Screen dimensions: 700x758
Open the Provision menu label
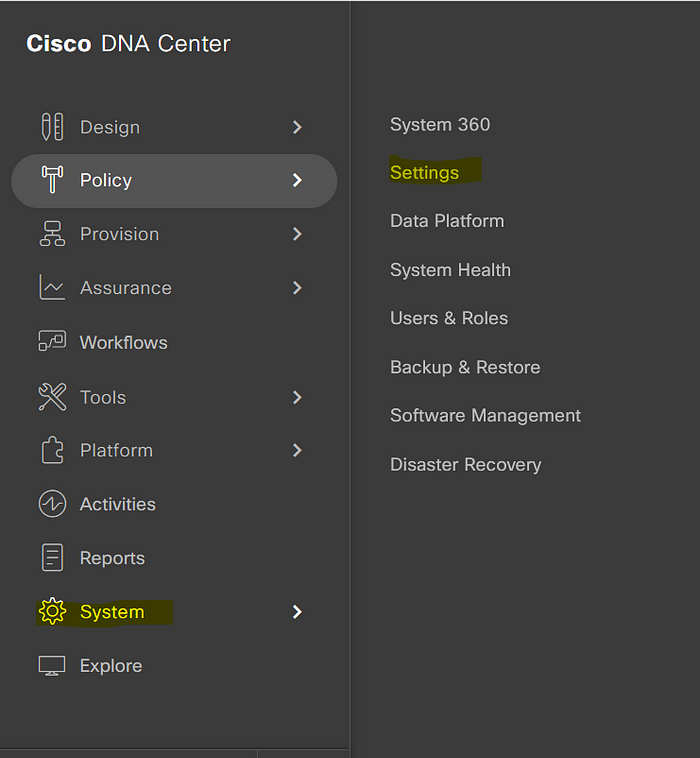pos(119,234)
